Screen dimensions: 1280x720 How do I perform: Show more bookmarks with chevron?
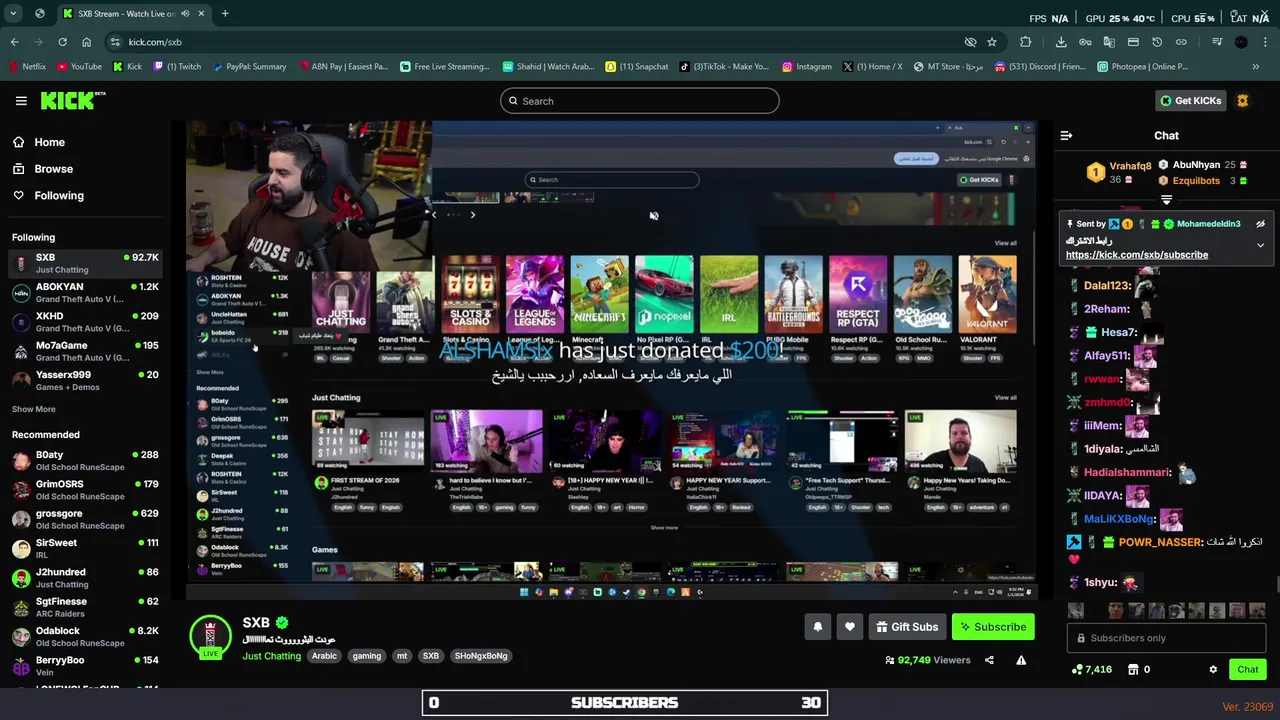[x=1256, y=67]
